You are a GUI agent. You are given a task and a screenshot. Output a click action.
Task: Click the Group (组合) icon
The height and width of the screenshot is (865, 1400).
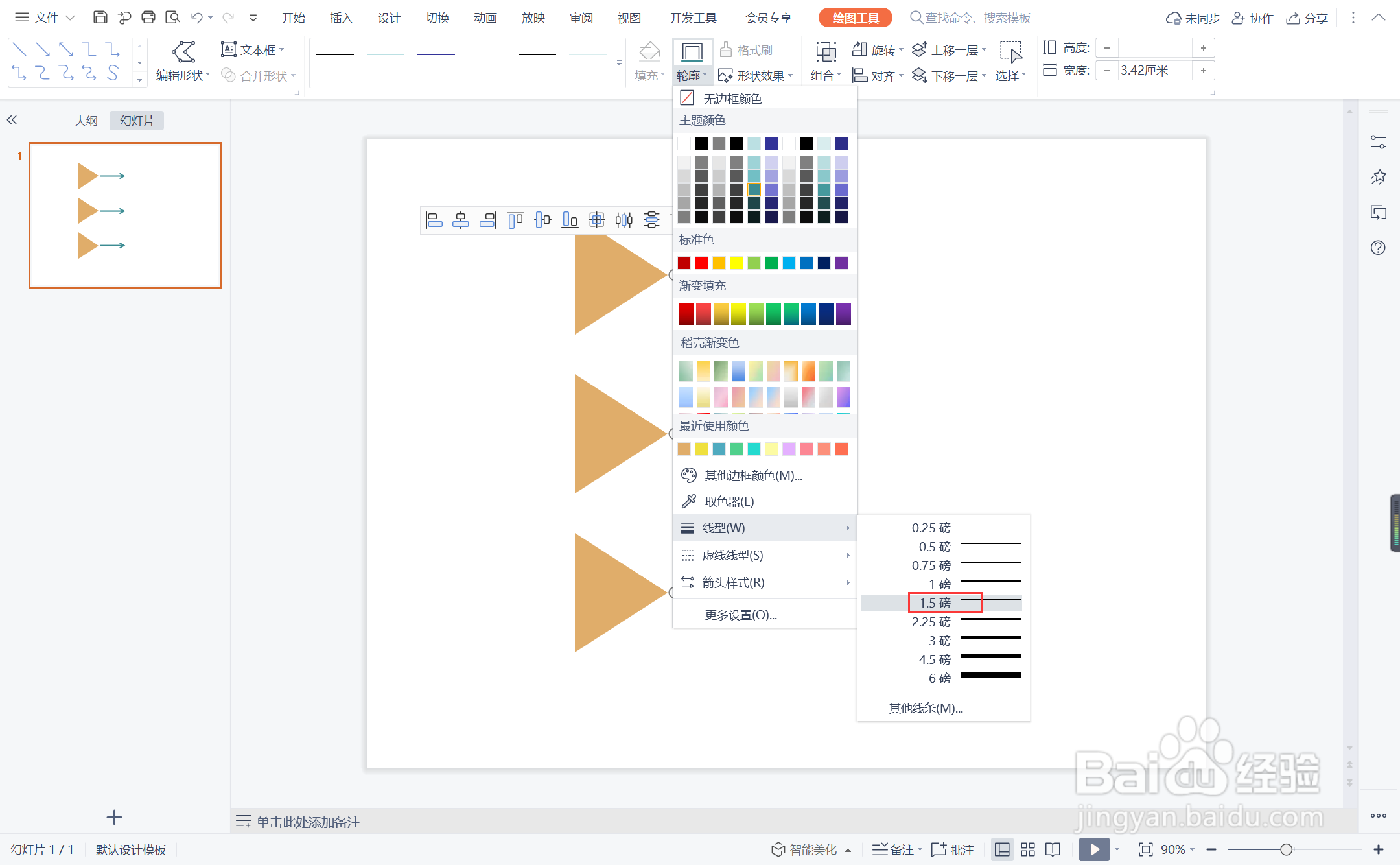(x=826, y=53)
